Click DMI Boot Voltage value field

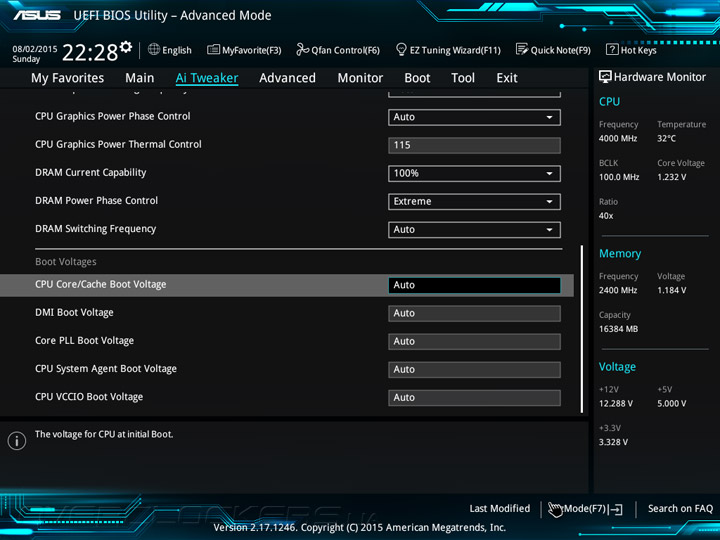474,313
